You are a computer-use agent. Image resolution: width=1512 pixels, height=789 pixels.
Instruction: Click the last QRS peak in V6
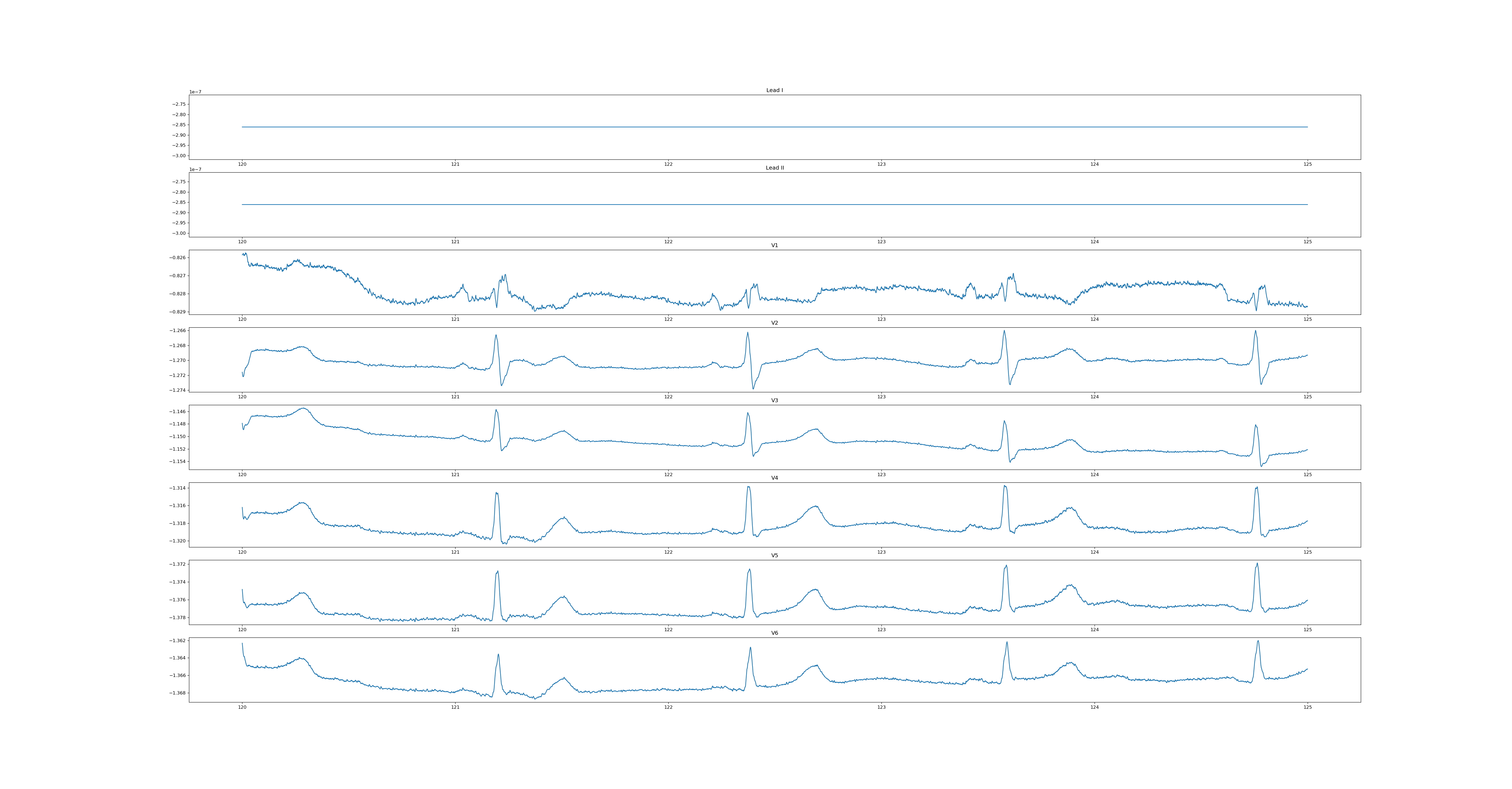click(1258, 641)
